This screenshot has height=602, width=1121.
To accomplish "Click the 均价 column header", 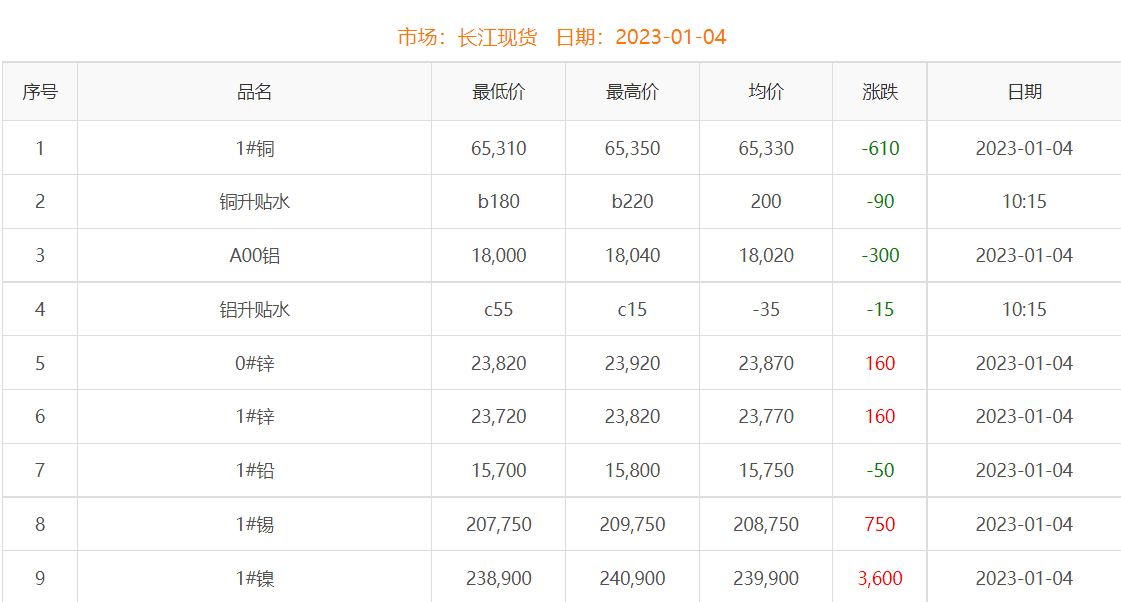I will (766, 92).
